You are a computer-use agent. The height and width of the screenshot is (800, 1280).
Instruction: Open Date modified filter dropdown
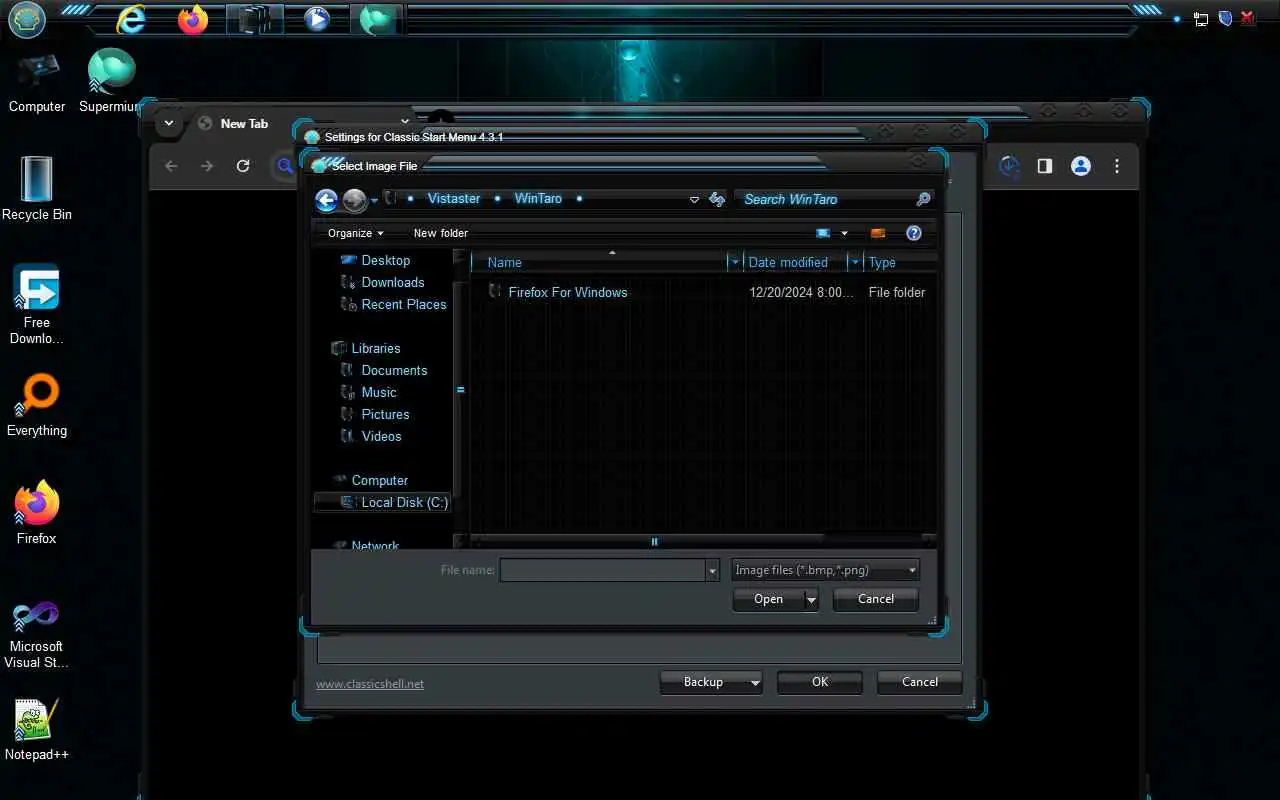coord(855,262)
